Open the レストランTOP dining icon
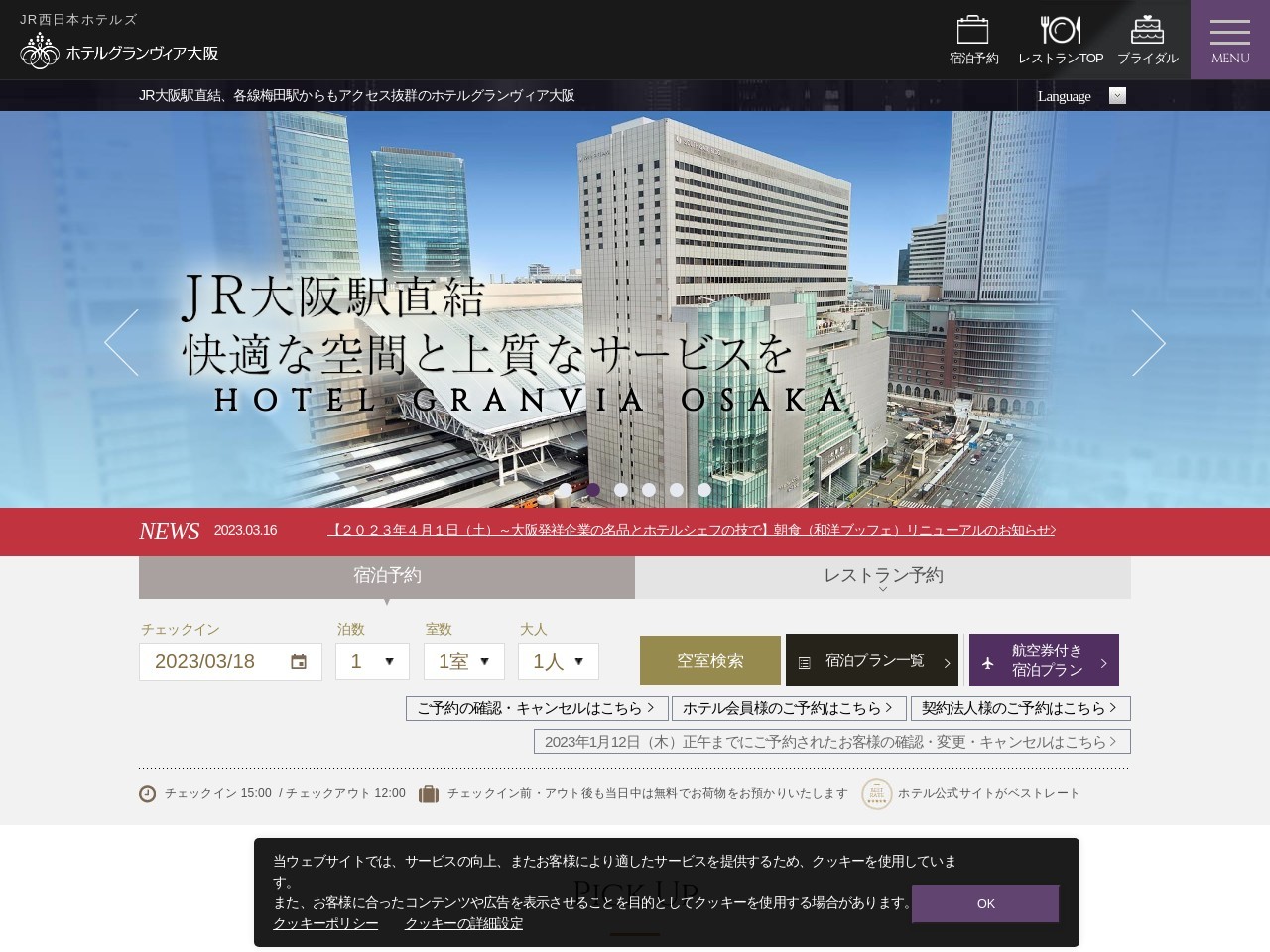This screenshot has height=952, width=1270. 1060,41
